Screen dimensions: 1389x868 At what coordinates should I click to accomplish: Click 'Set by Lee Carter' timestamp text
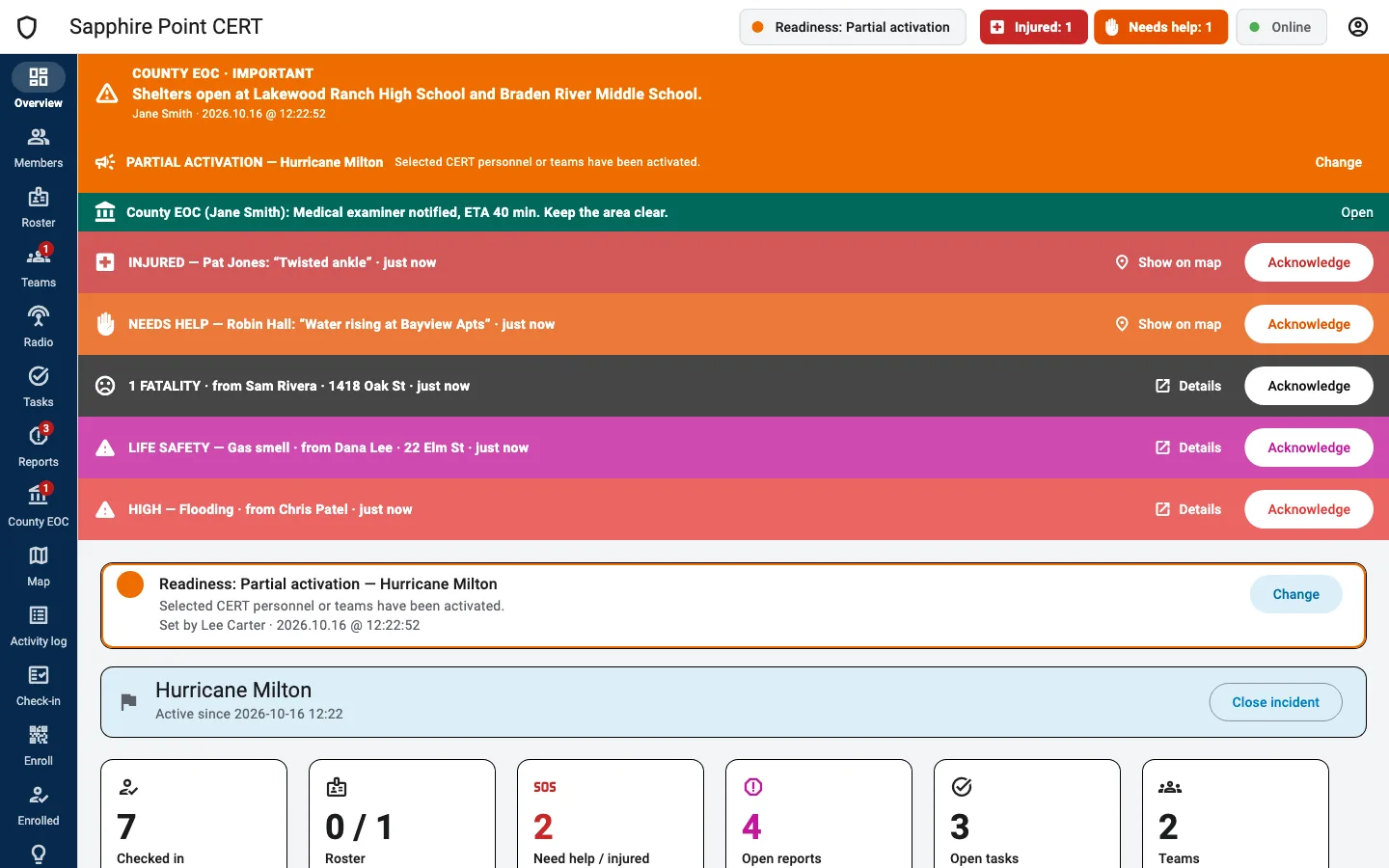coord(289,625)
